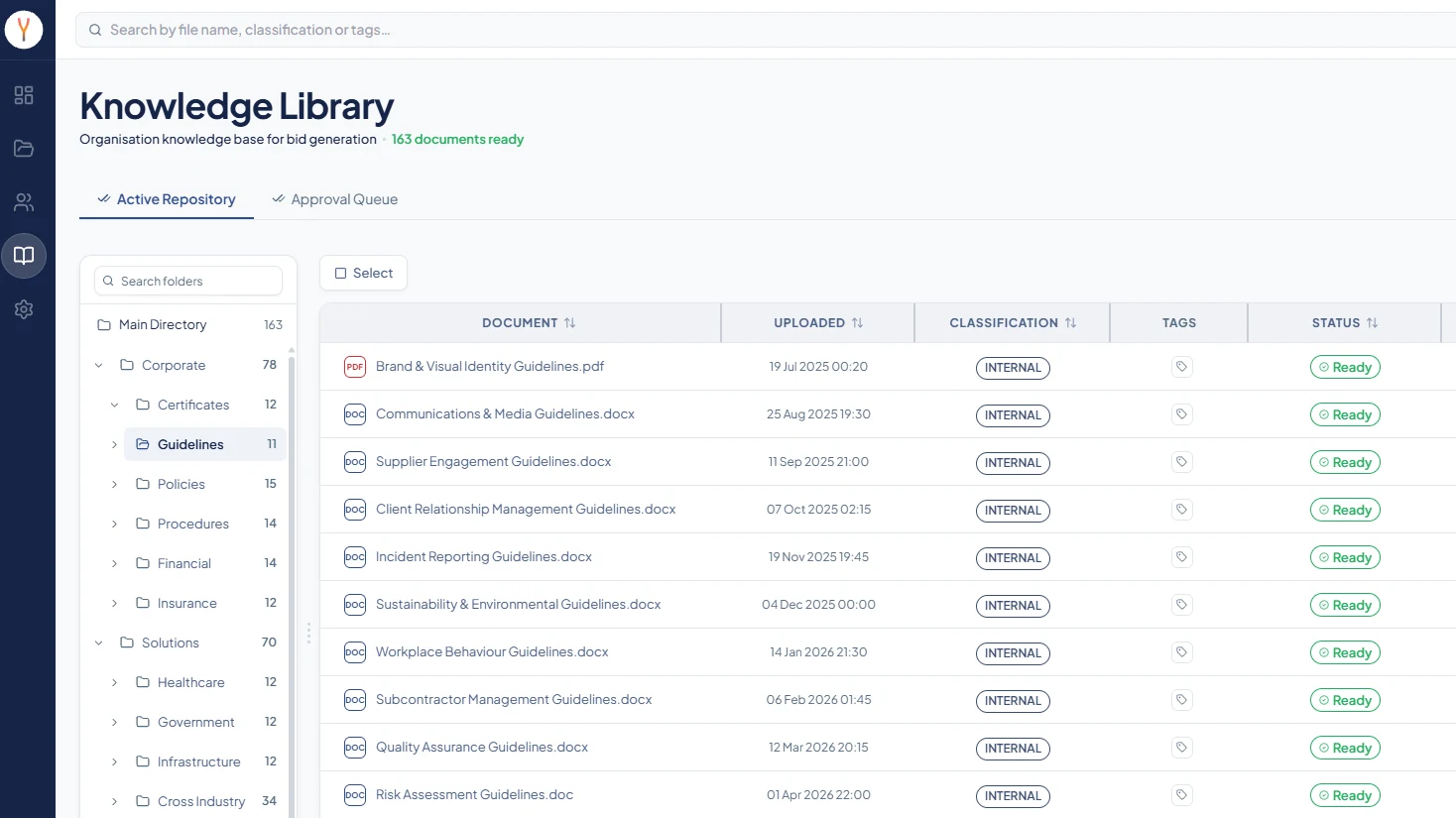Click Ready status of Communications & Media Guidelines
Screen dimensions: 1456x818
1345,415
